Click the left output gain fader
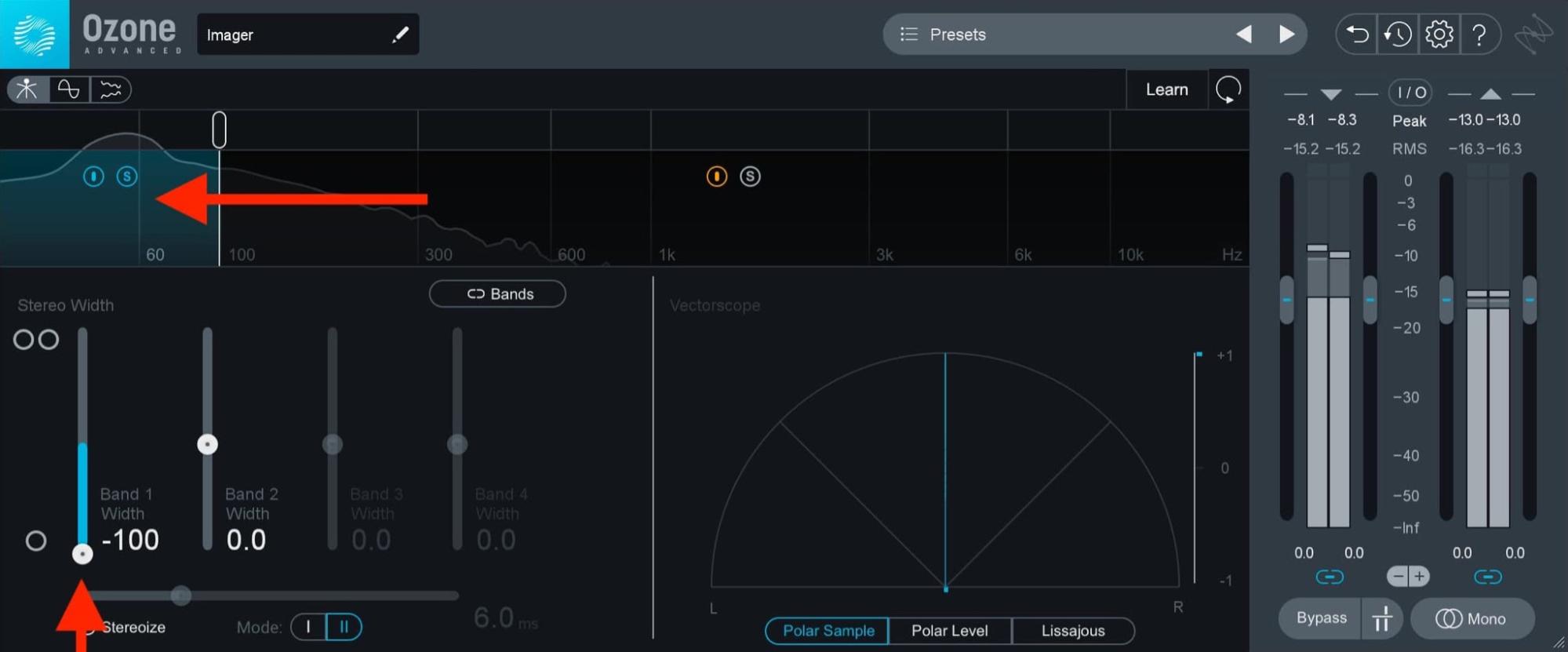The image size is (1568, 652). 1446,300
